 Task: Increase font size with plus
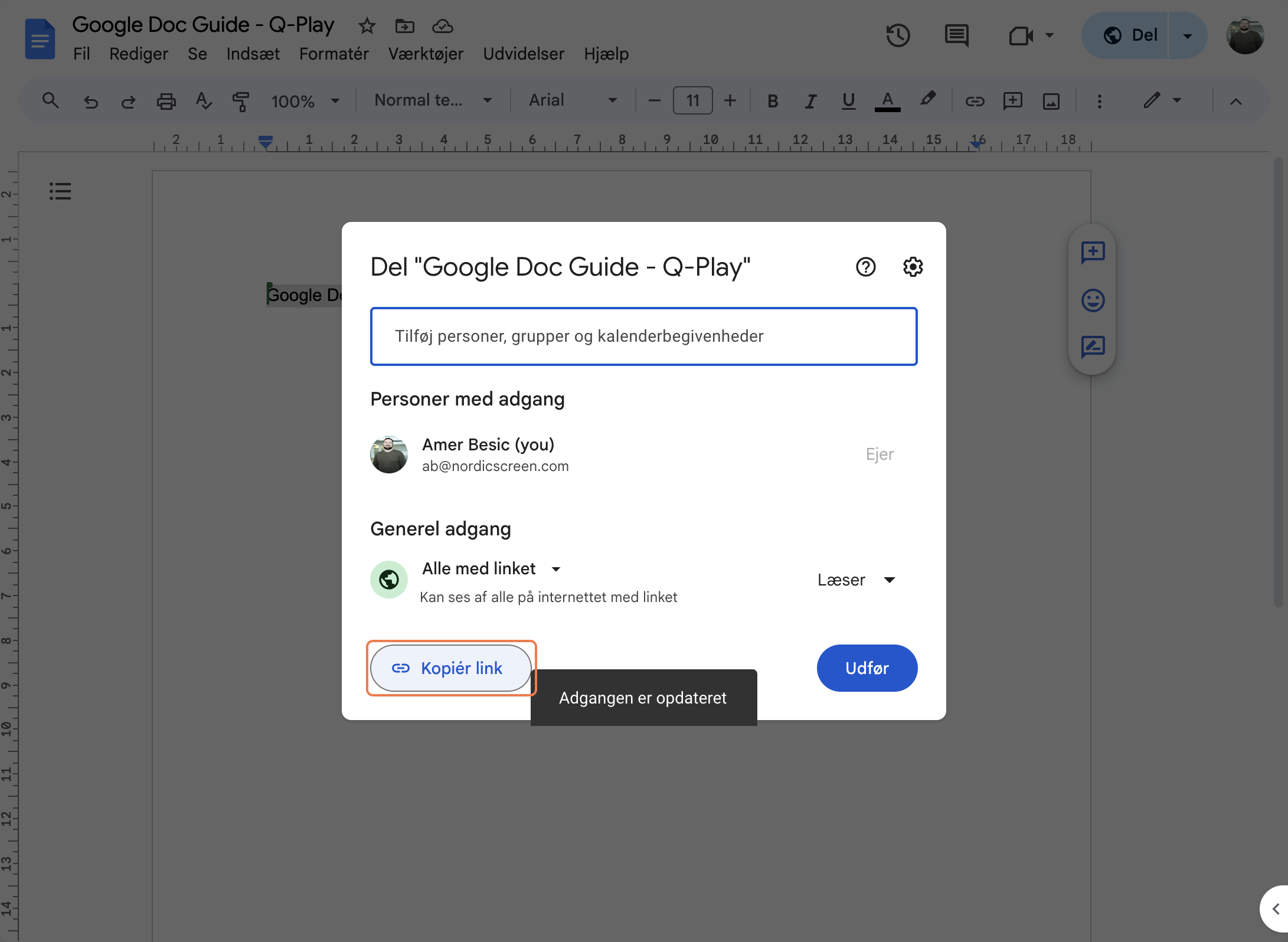(730, 101)
